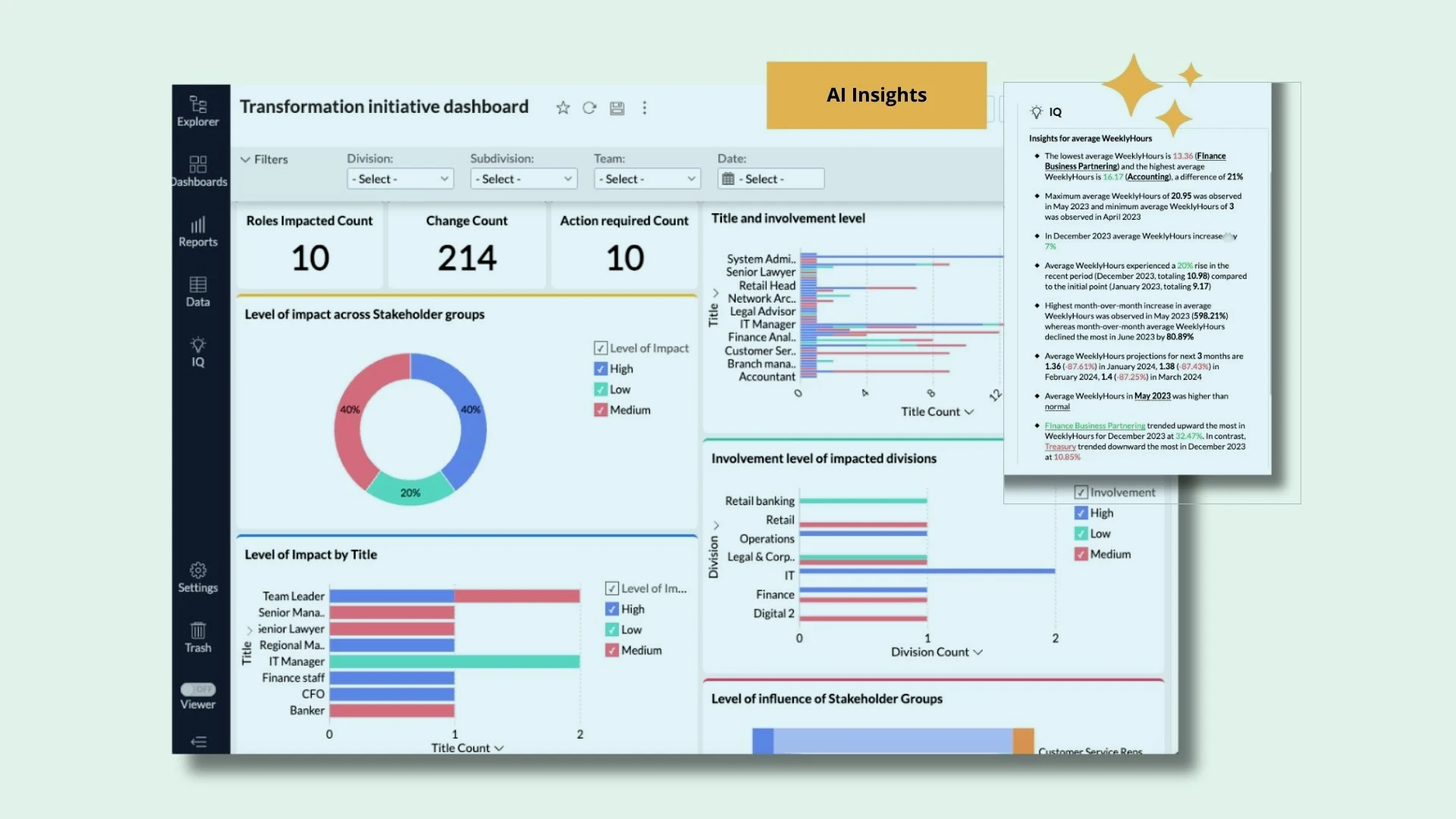
Task: Refresh the Transformation initiative dashboard
Action: click(589, 108)
